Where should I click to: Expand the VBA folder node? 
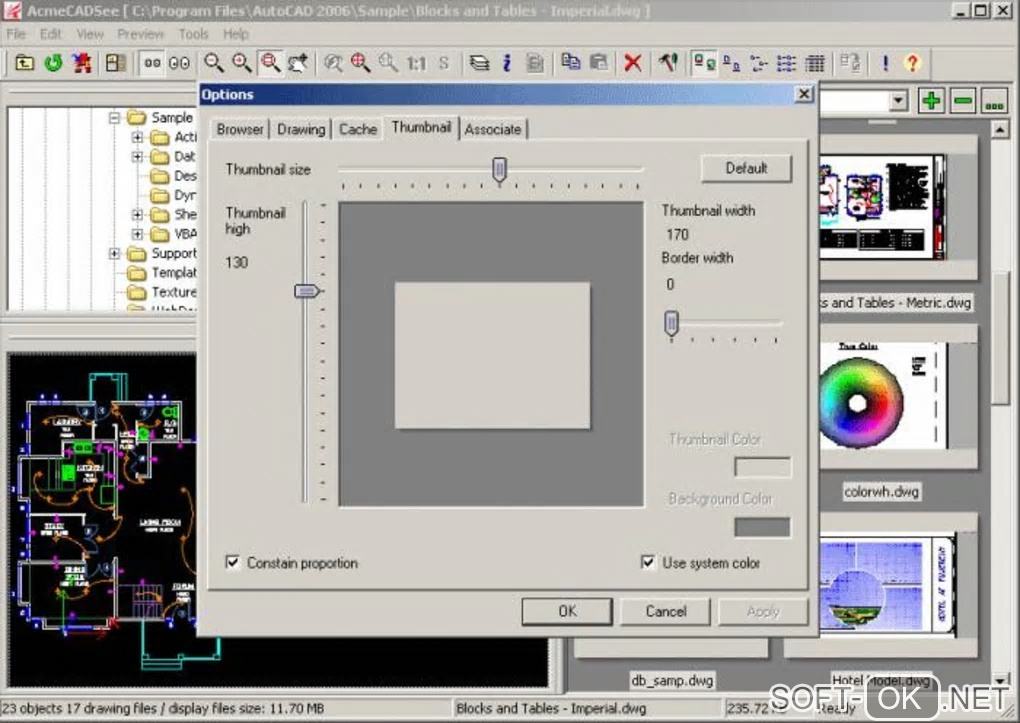(x=137, y=234)
